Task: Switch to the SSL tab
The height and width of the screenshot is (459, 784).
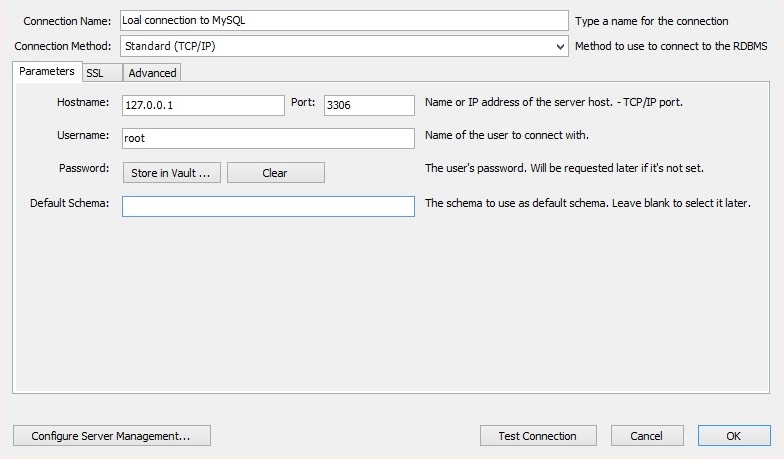Action: (x=102, y=73)
